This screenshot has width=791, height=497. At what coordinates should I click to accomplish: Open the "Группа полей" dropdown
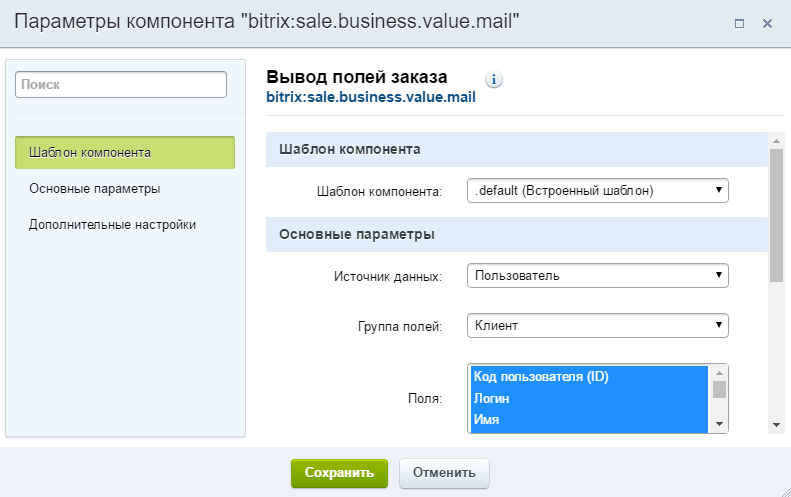pos(598,325)
